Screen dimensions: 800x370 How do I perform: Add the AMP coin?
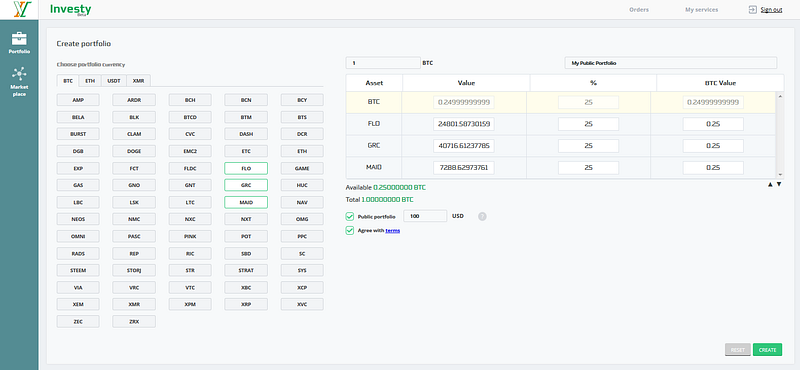(x=78, y=100)
